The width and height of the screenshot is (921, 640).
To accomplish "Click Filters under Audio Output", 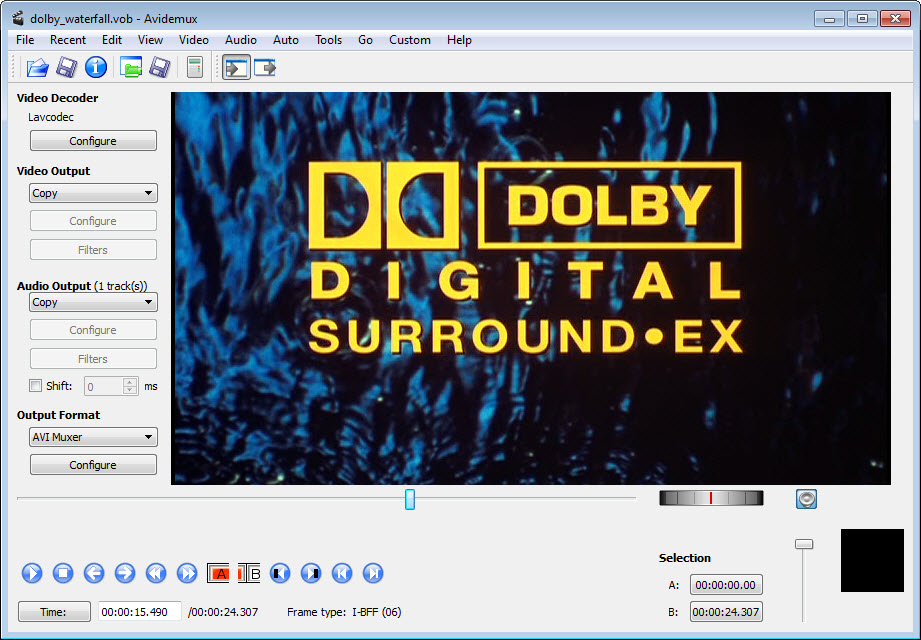I will [x=93, y=359].
